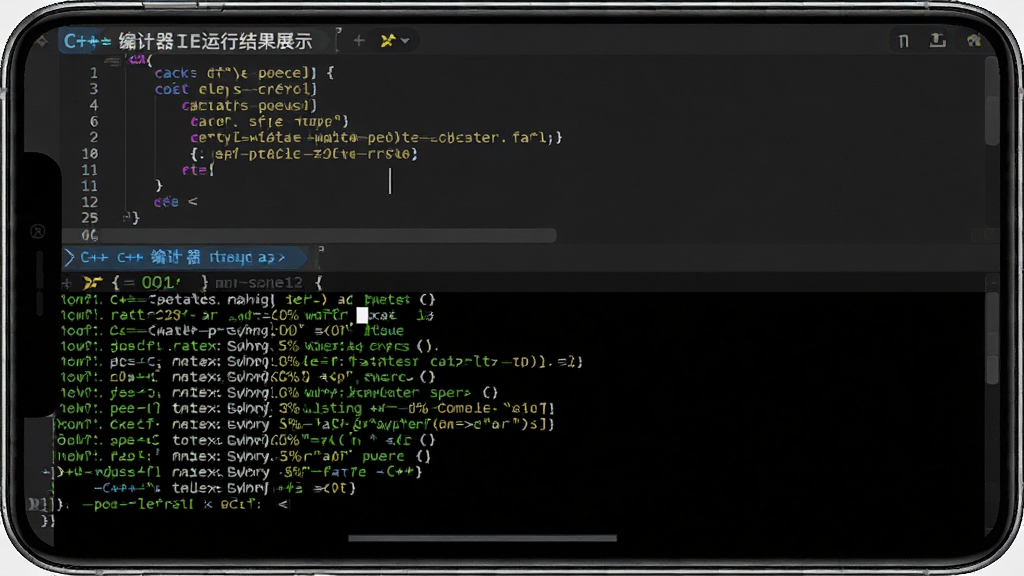Click the 'ɗẽe <' code line

point(175,202)
